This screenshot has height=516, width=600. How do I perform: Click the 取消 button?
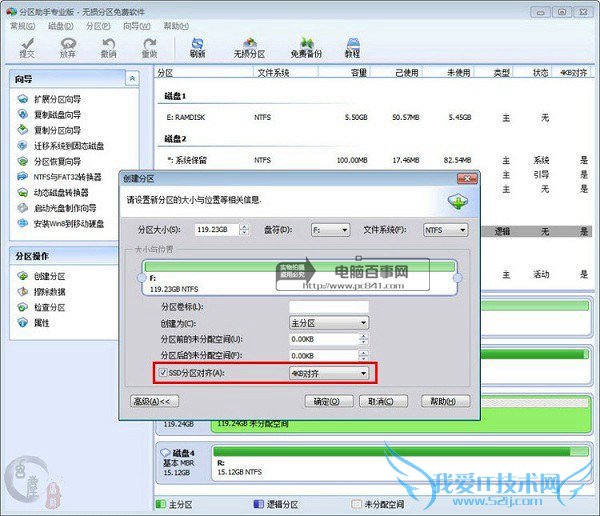click(x=383, y=401)
